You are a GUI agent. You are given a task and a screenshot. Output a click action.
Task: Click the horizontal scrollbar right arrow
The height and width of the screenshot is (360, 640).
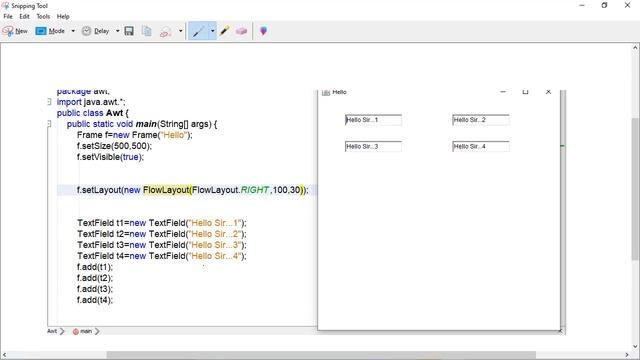pos(627,355)
